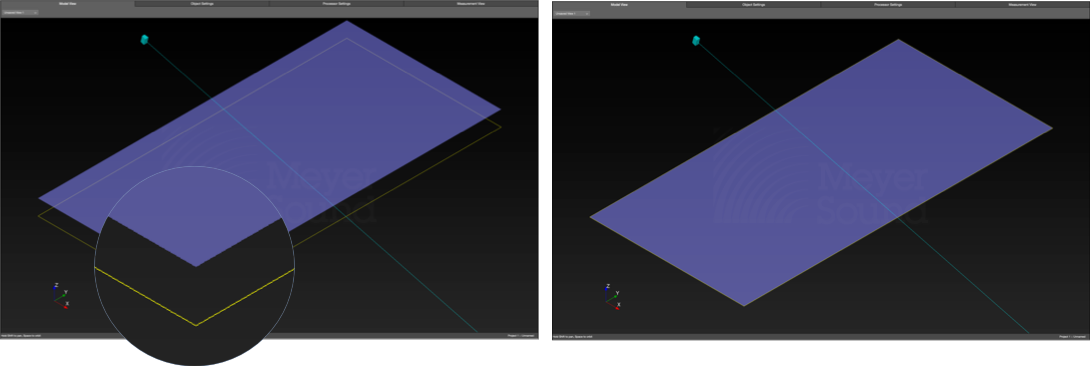The height and width of the screenshot is (366, 1090).
Task: Click the hint text in right status bar
Action: click(574, 337)
